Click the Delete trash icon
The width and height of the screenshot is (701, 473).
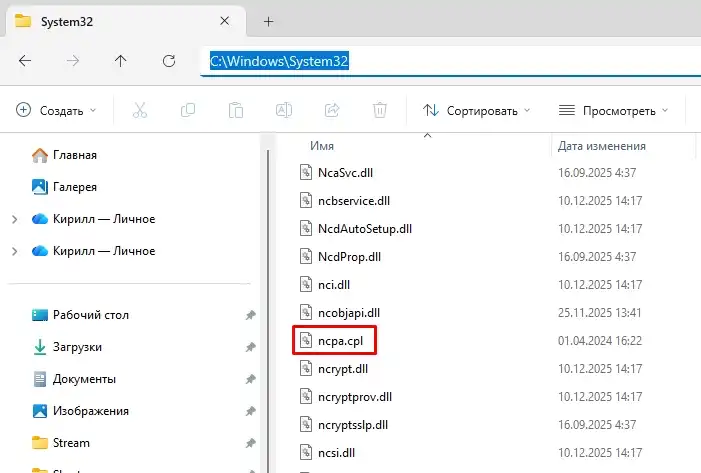pos(380,110)
